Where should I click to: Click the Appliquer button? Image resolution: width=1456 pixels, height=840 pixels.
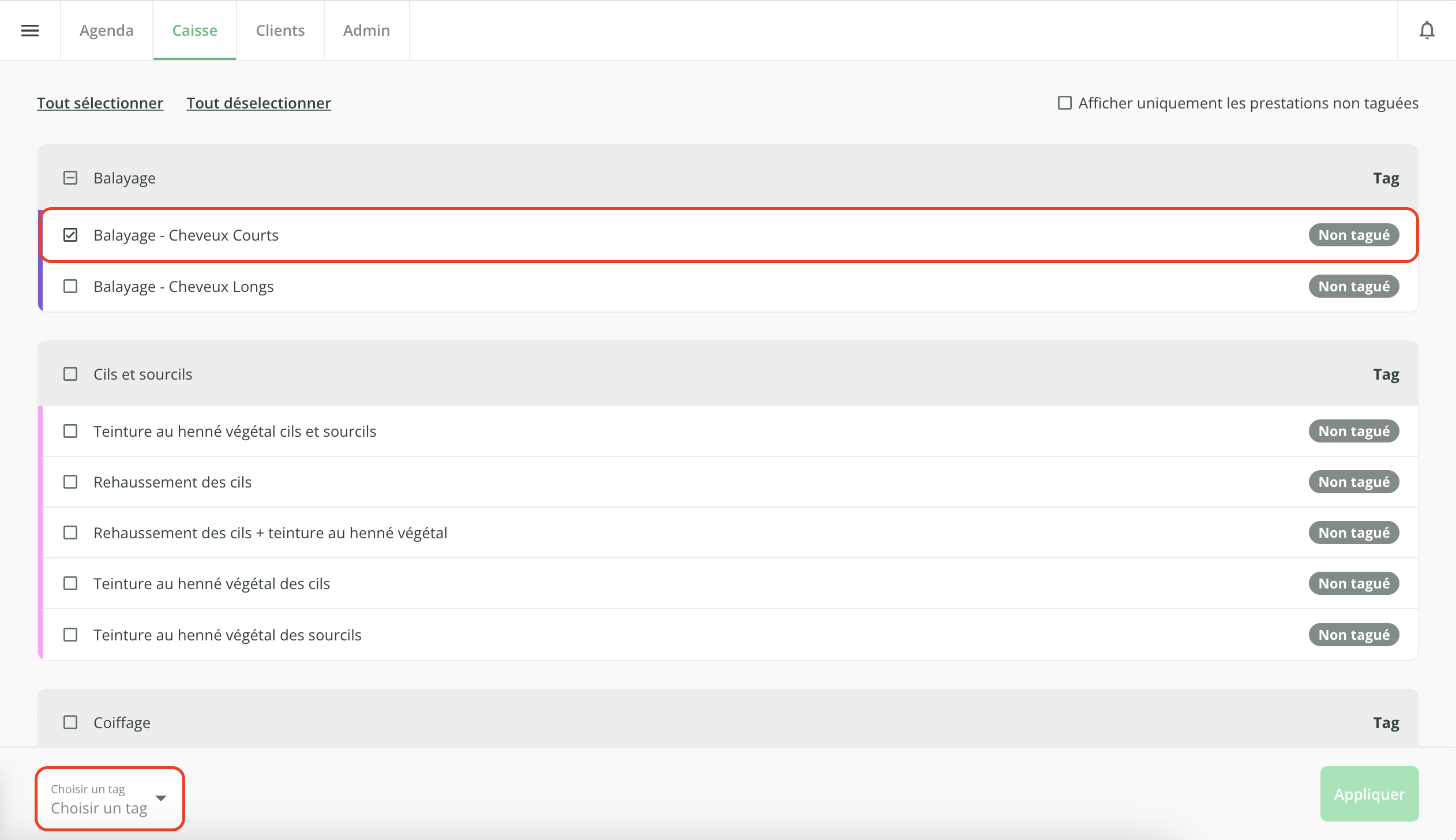pos(1369,794)
